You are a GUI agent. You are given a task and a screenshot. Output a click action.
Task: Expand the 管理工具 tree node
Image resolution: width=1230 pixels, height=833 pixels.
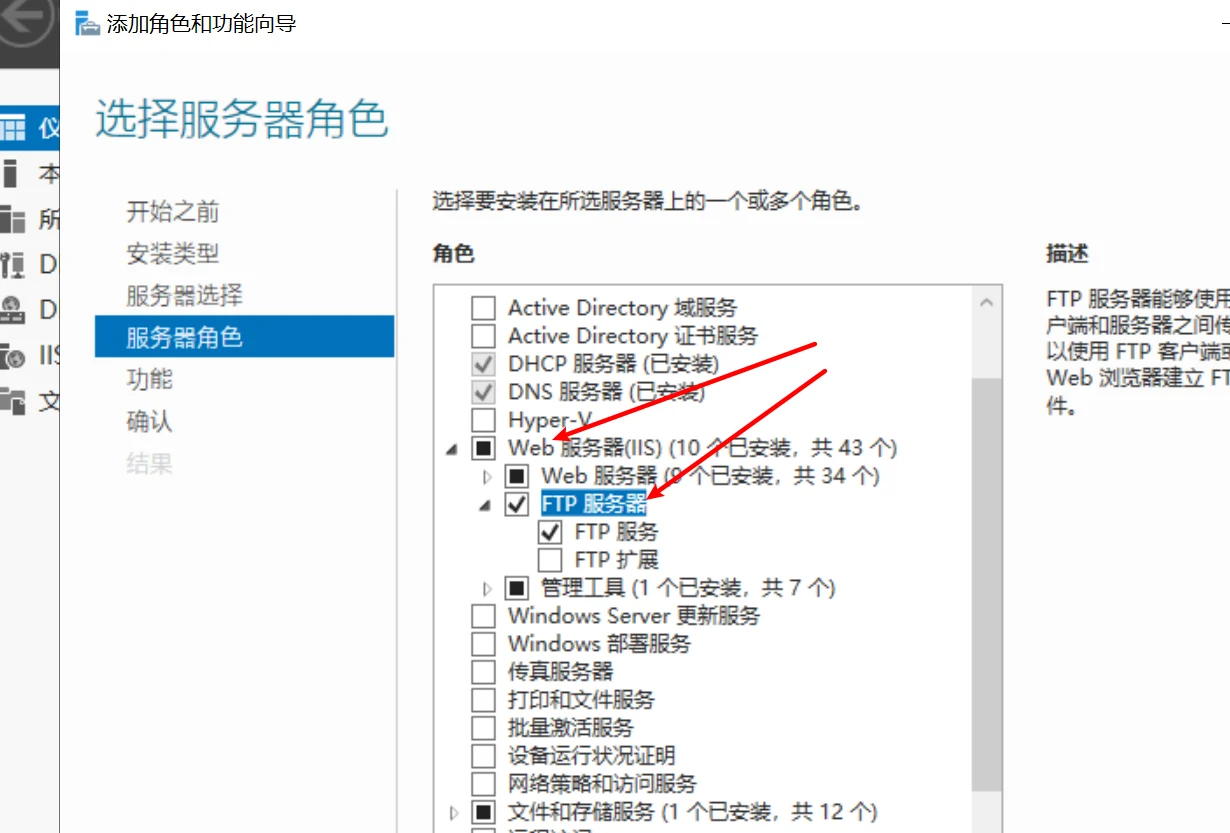tap(488, 588)
